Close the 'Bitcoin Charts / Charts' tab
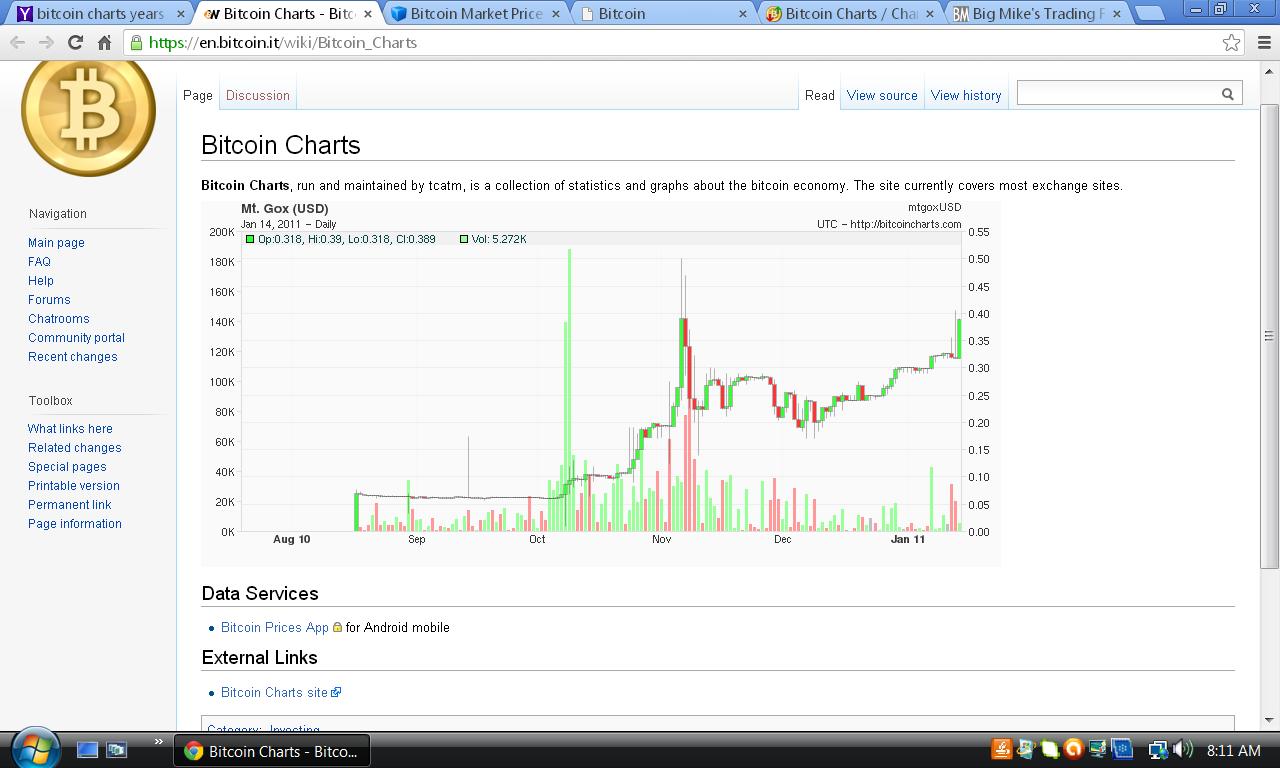The width and height of the screenshot is (1280, 768). tap(930, 14)
